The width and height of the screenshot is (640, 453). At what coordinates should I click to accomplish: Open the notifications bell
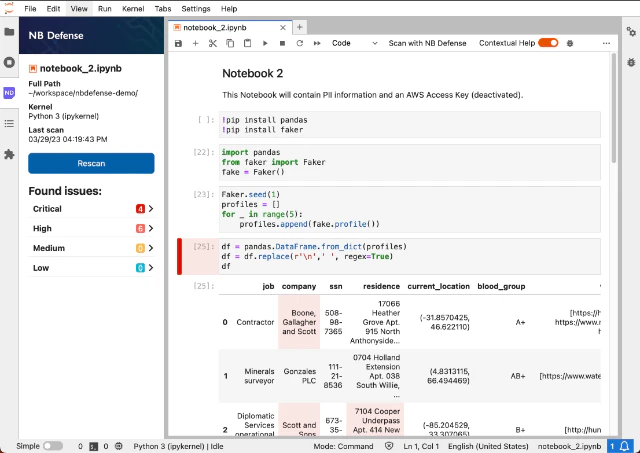click(x=624, y=446)
